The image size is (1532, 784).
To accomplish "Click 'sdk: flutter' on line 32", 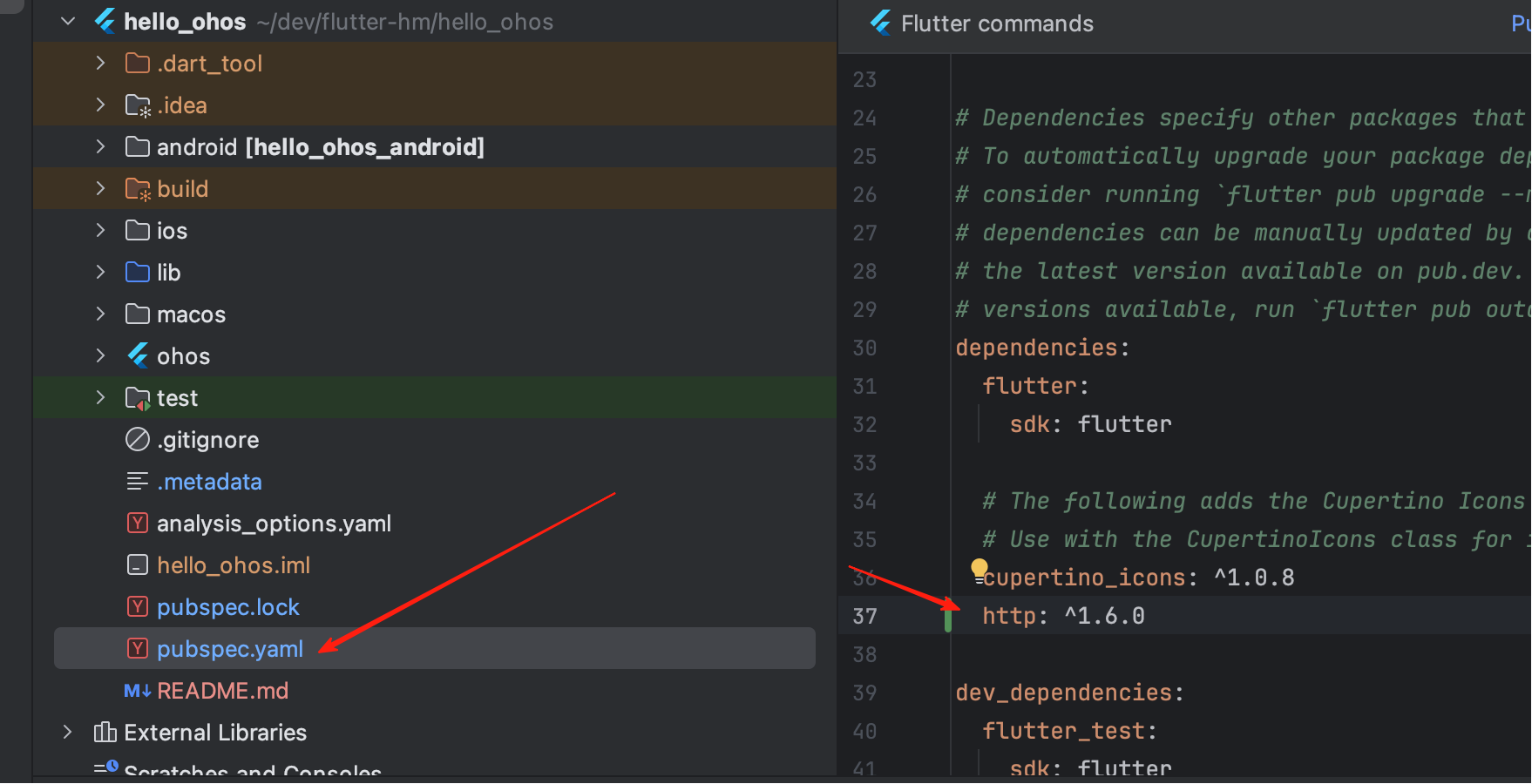I will (x=1090, y=424).
